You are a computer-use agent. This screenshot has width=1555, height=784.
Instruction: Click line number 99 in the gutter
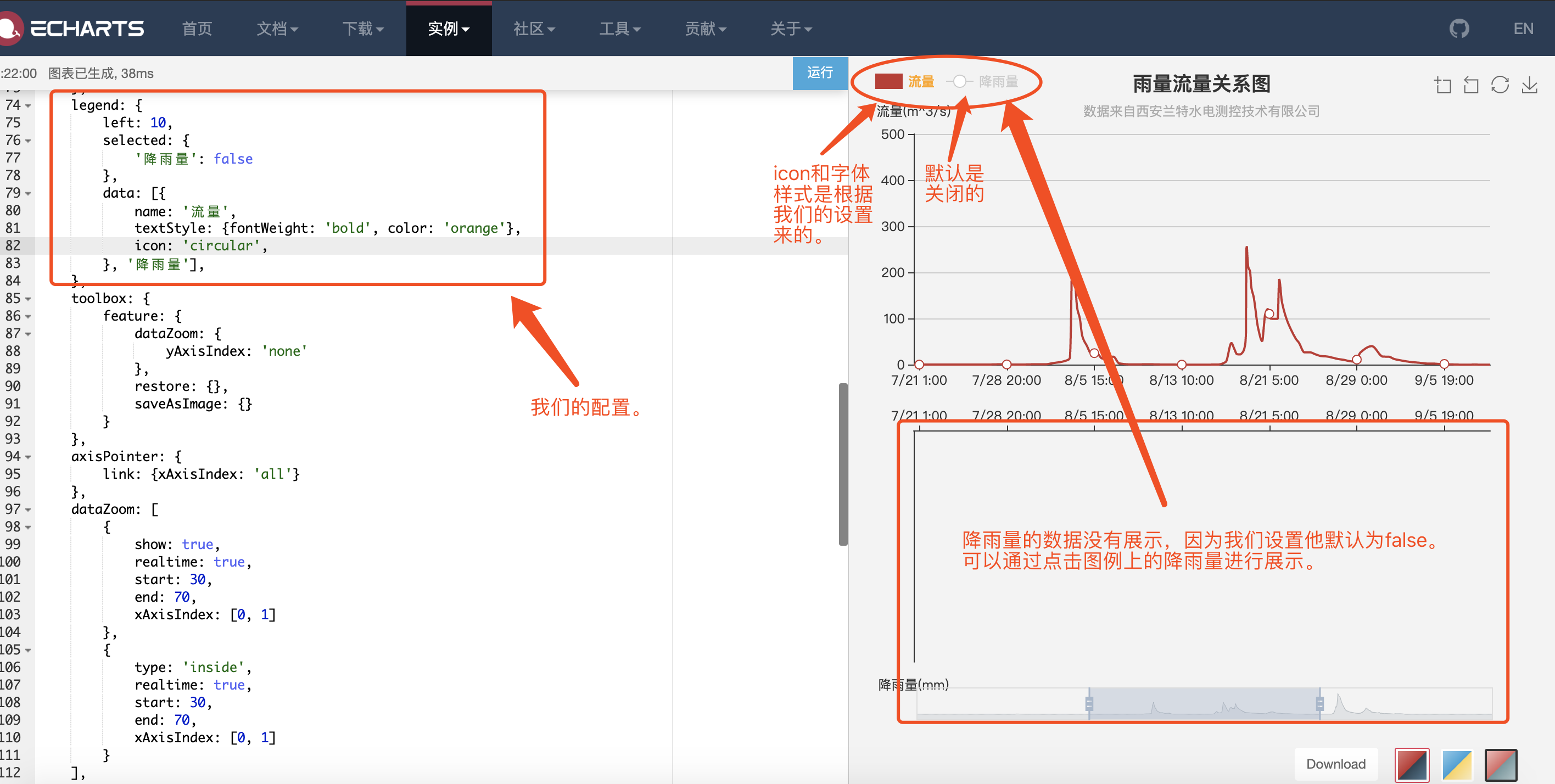[13, 545]
